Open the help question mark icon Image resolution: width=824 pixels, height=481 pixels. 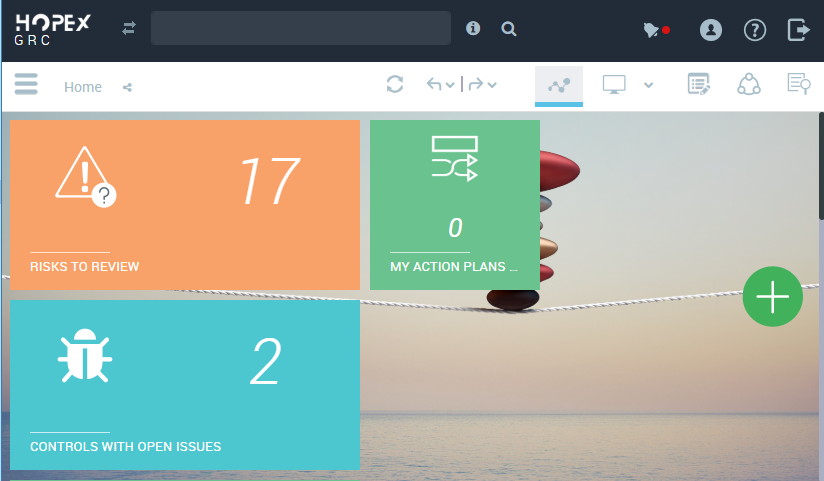point(754,30)
